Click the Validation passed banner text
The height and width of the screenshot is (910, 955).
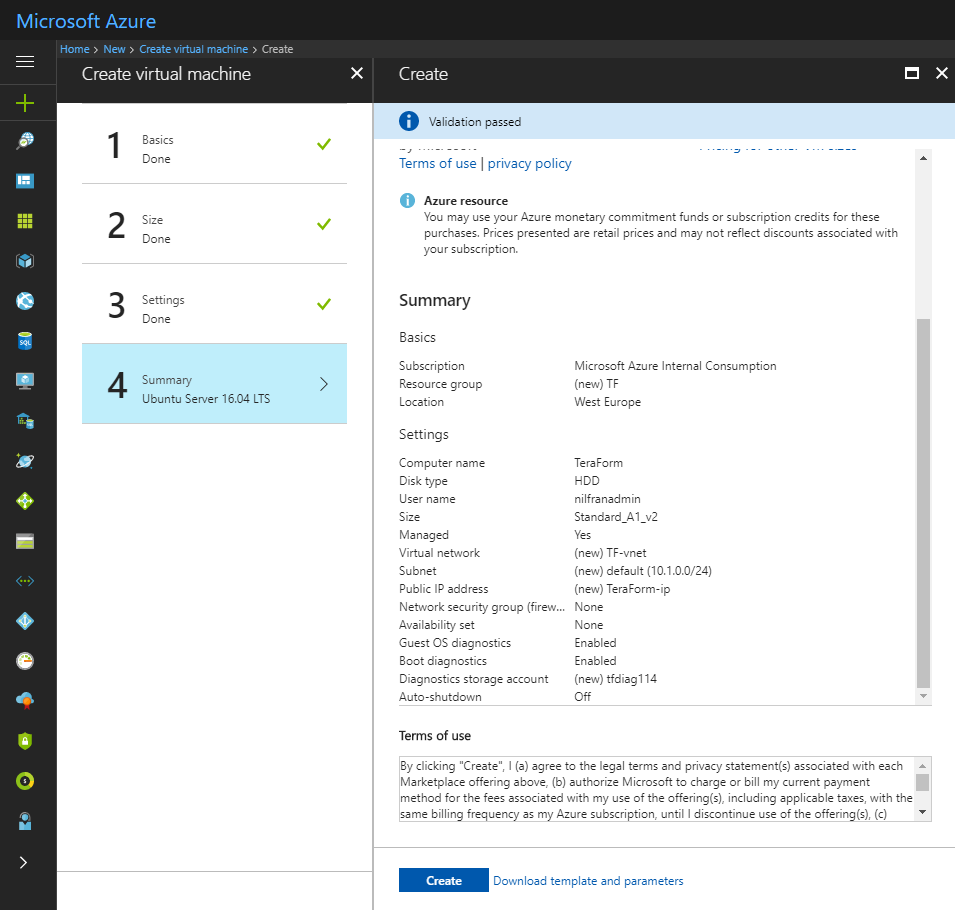pyautogui.click(x=474, y=122)
